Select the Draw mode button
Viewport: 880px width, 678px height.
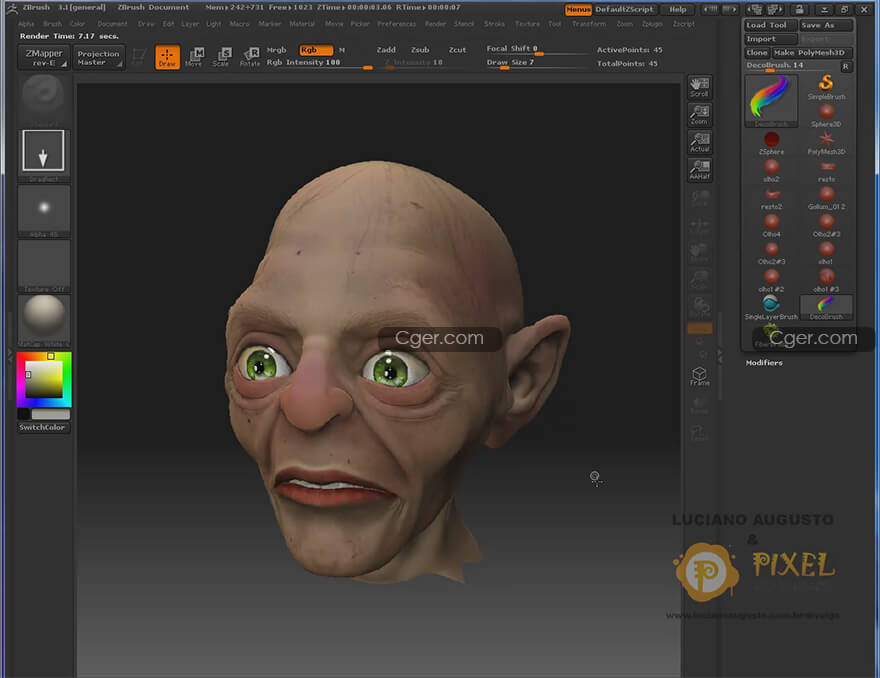[x=167, y=57]
